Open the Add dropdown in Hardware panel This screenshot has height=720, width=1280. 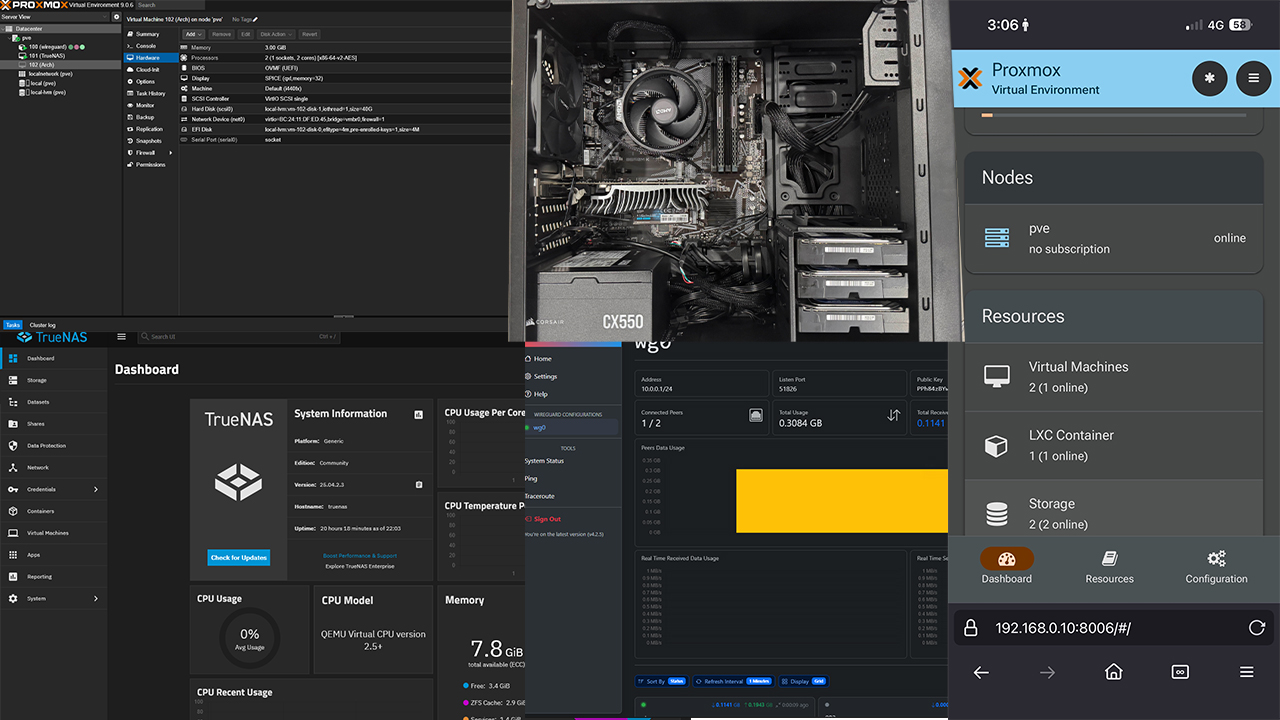195,33
